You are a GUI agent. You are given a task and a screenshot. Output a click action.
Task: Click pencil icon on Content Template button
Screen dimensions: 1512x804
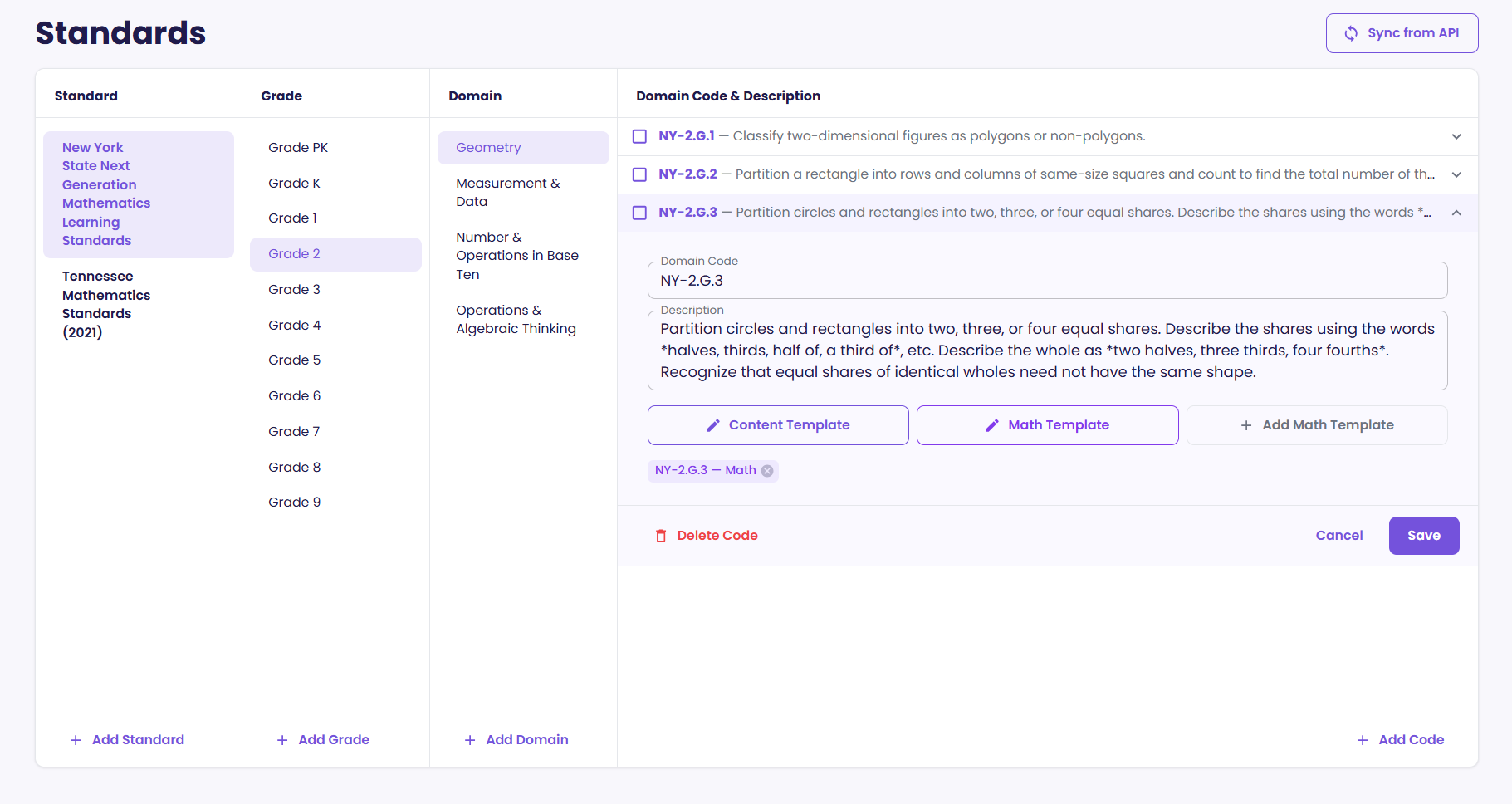712,425
